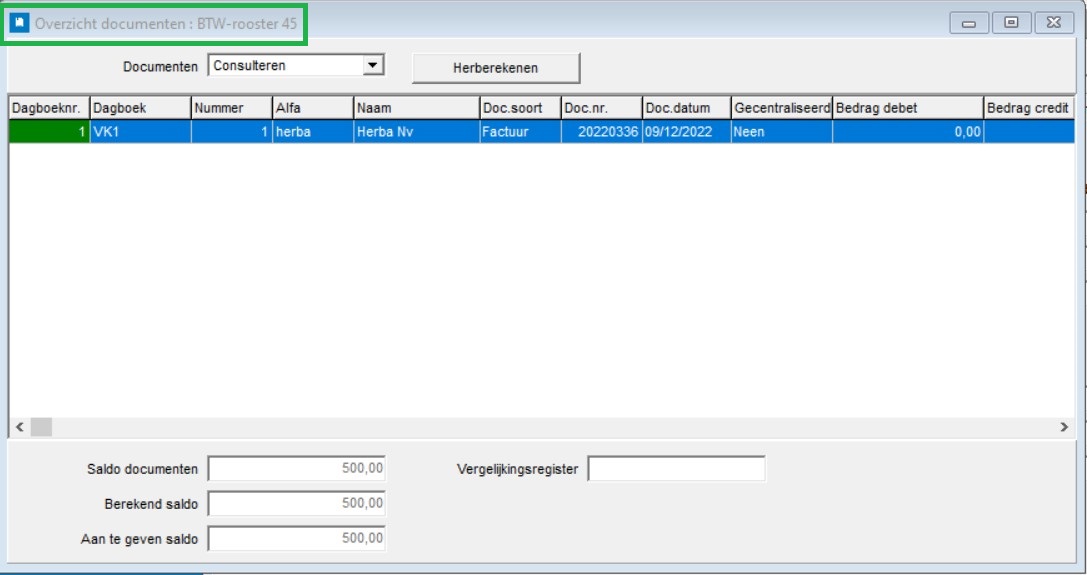Click the Dagboek column header
Viewport: 1087px width, 575px height.
pos(141,108)
